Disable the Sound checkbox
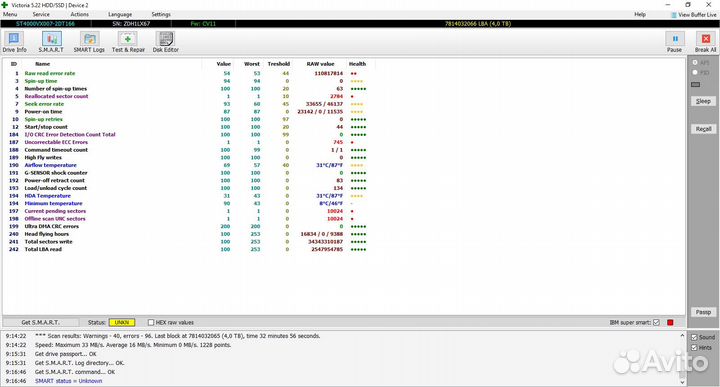Screen dimensions: 720x387 [694, 337]
